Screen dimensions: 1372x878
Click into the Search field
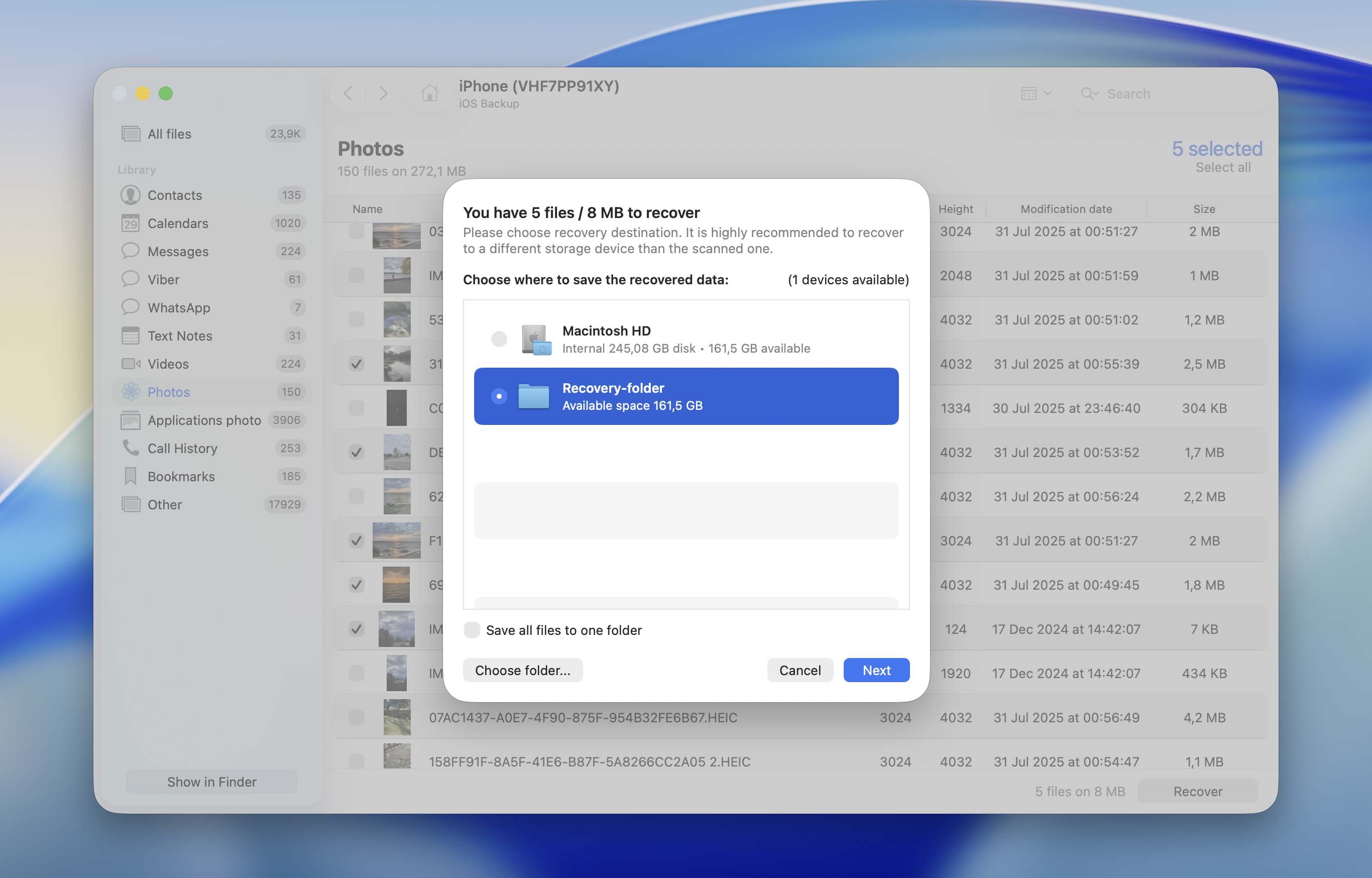1169,93
